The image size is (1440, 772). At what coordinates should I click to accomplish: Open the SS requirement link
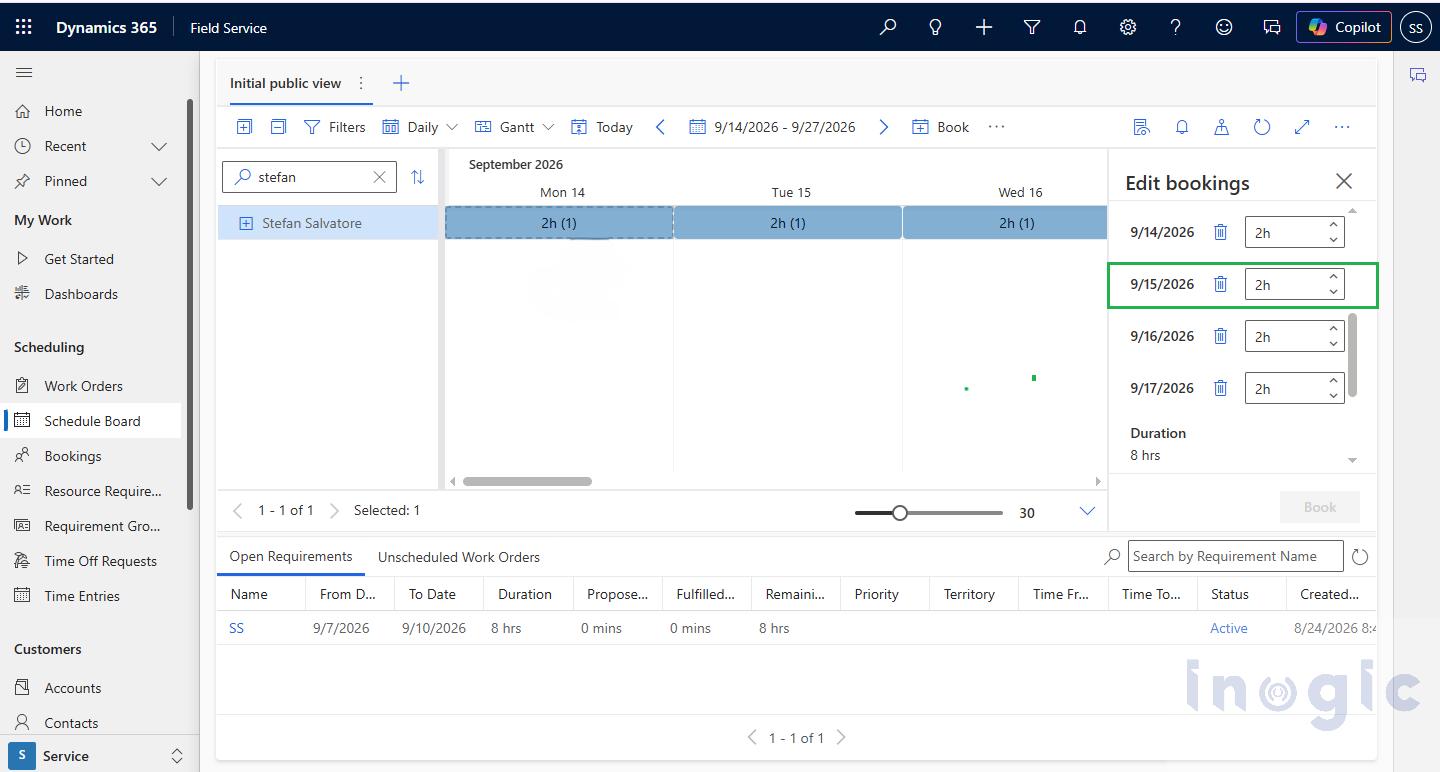coord(237,628)
